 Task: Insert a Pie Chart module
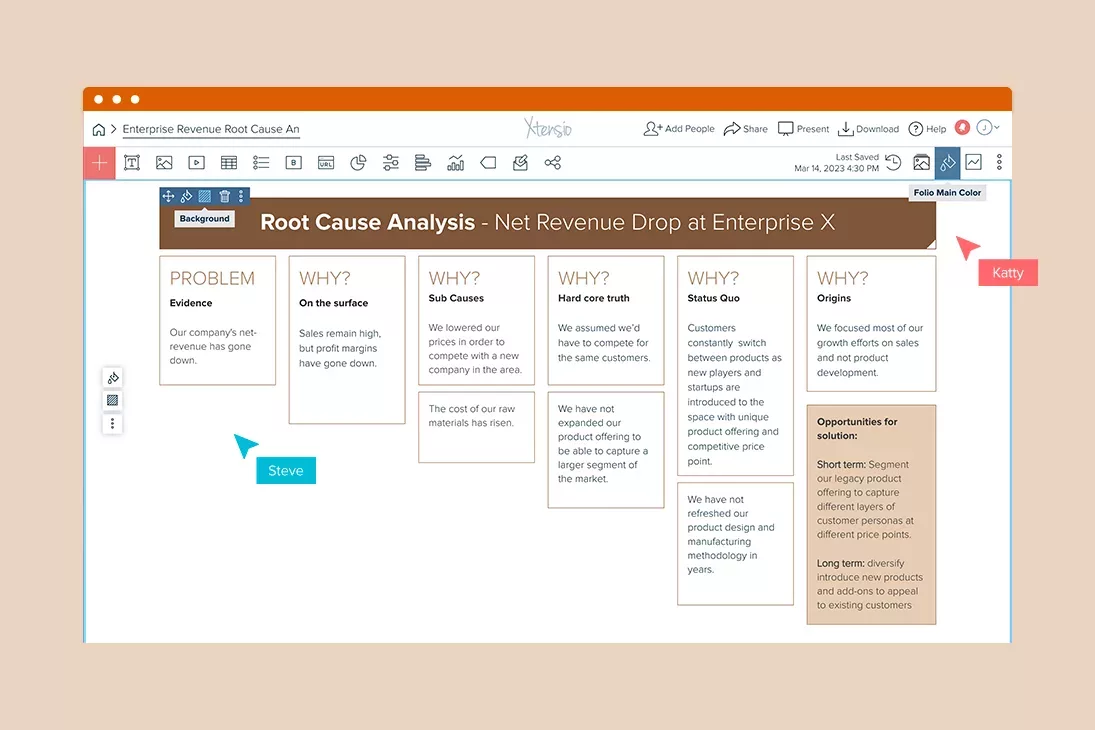[x=357, y=162]
